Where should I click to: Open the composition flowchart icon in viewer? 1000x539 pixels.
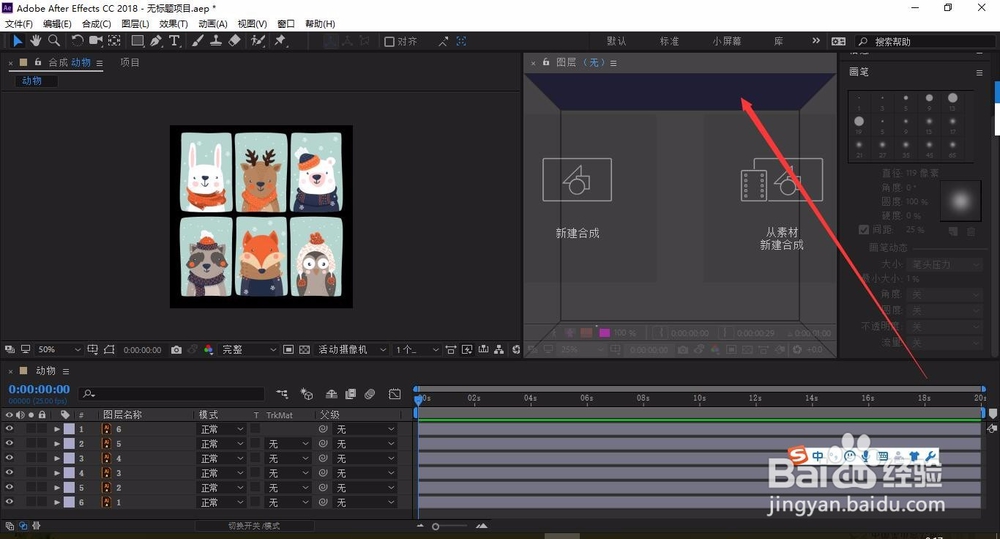click(499, 350)
